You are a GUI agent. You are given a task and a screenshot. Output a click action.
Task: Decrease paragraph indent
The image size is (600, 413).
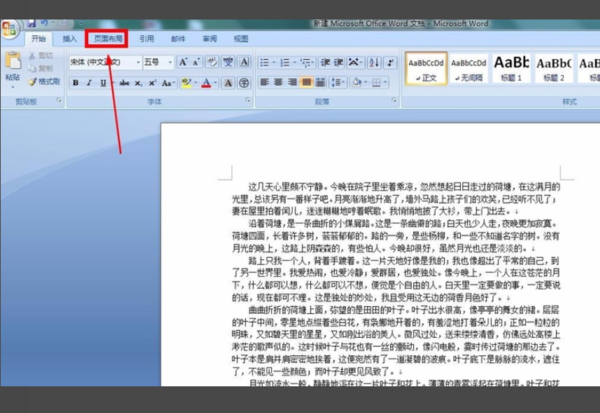click(x=325, y=62)
